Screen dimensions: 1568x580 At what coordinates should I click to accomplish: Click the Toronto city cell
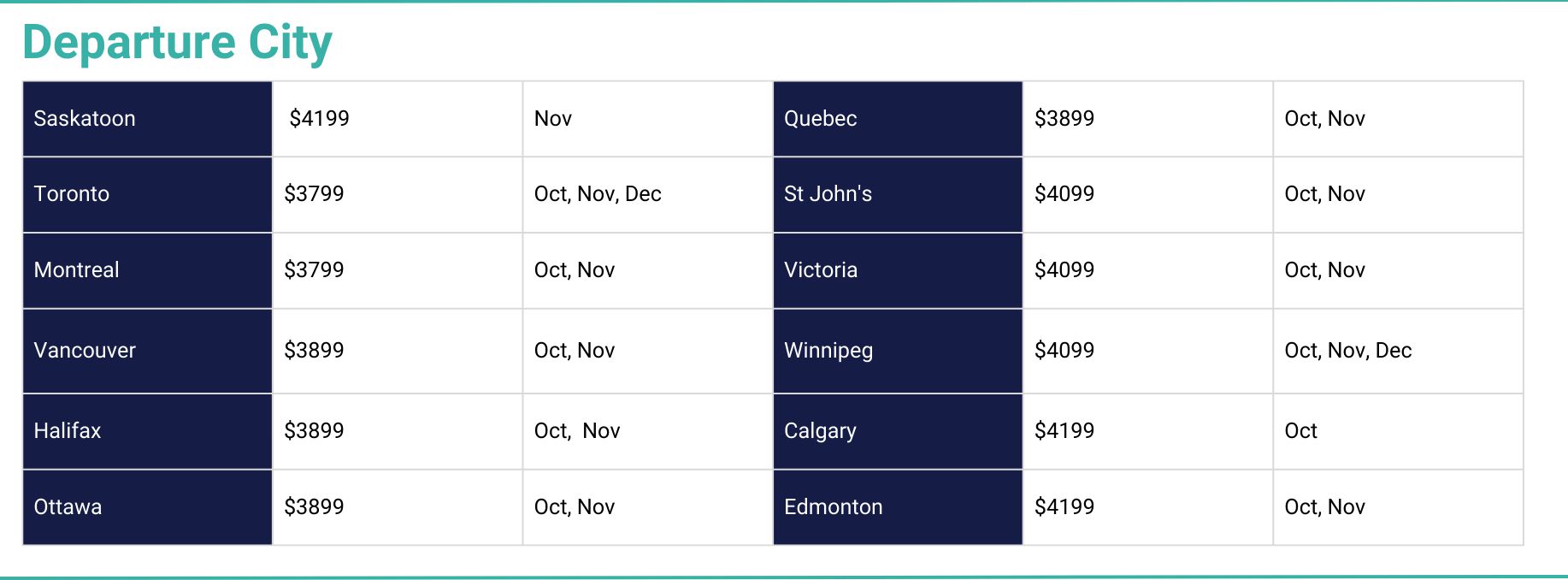click(147, 194)
